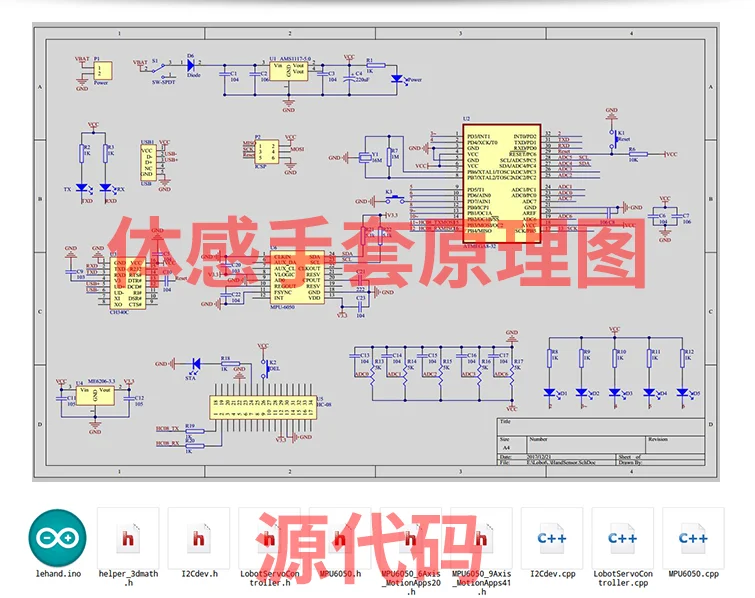Open the lehand.ino Arduino file icon

coord(58,538)
